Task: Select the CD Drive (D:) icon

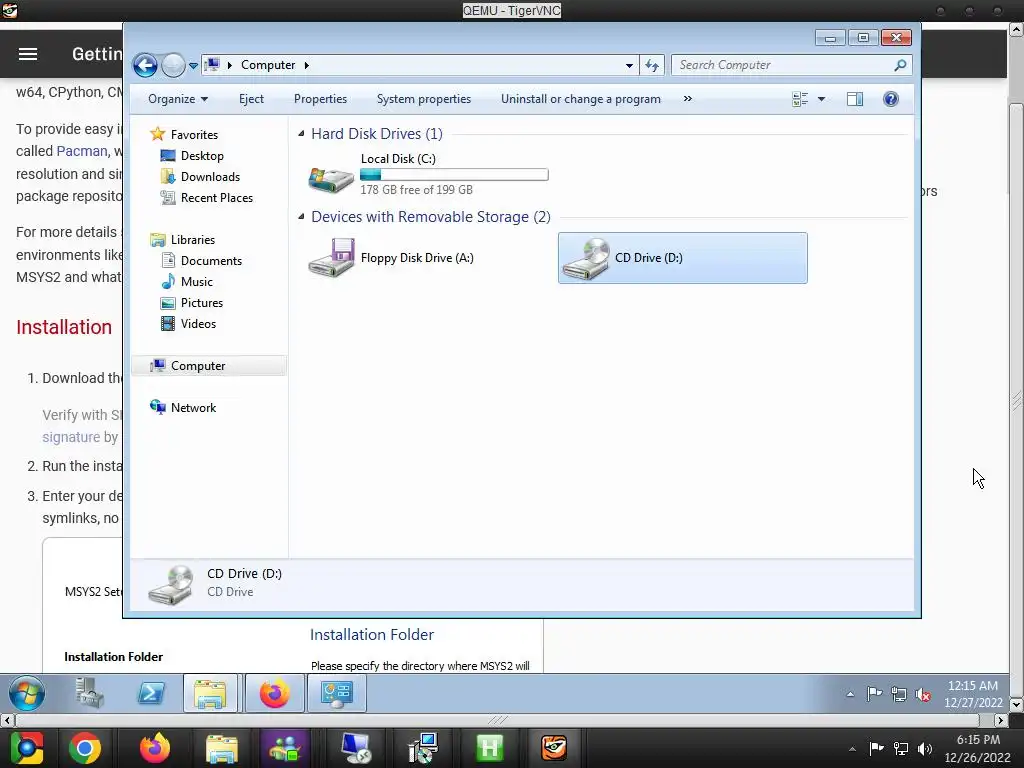Action: click(x=585, y=259)
